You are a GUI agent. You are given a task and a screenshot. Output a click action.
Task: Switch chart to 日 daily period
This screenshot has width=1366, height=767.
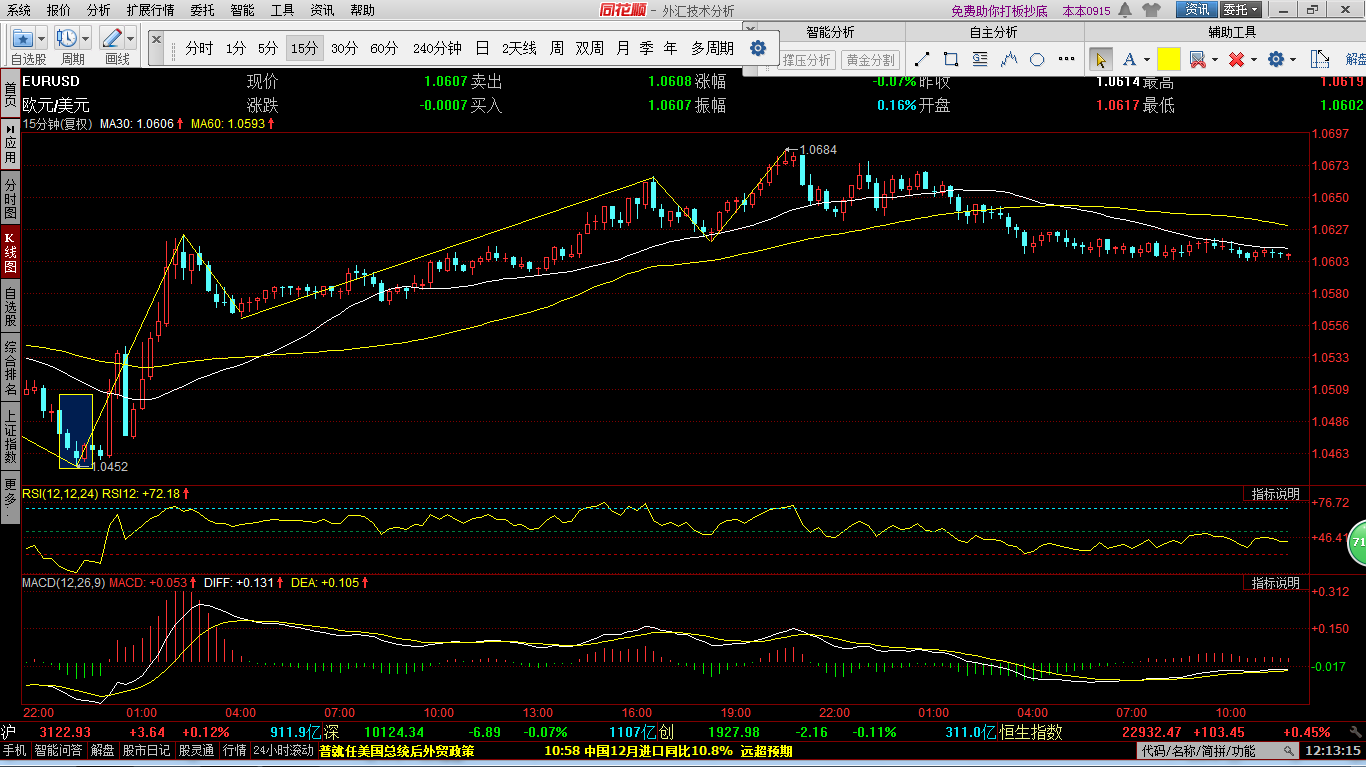point(482,48)
